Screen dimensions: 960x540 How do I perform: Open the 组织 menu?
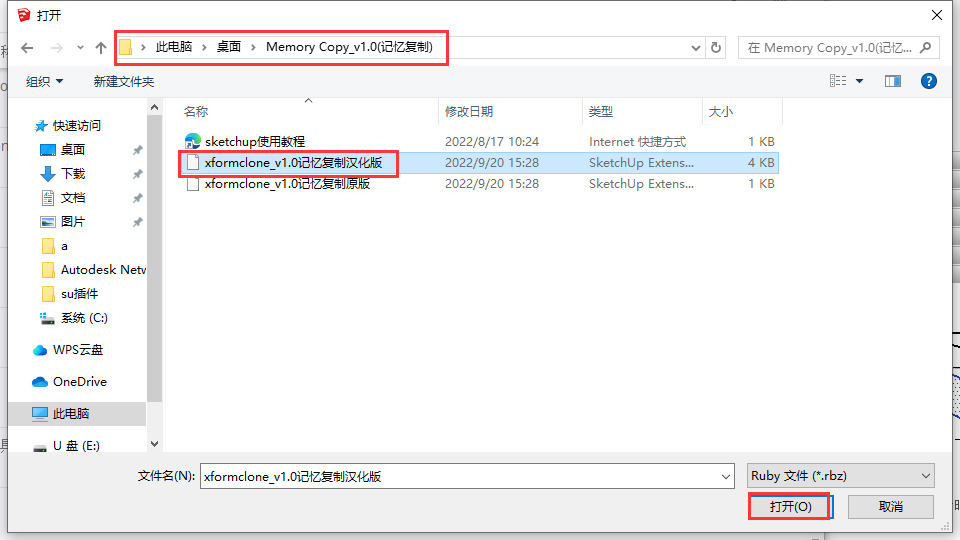[x=44, y=81]
